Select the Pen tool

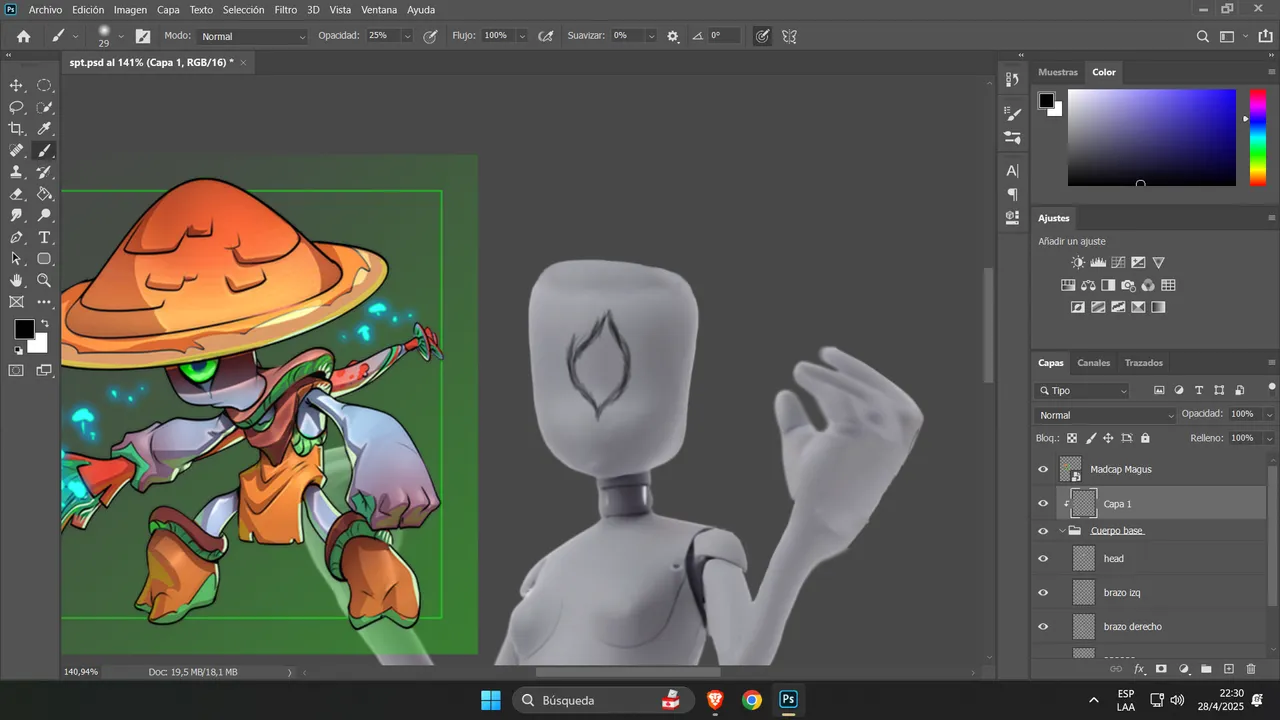pos(17,237)
